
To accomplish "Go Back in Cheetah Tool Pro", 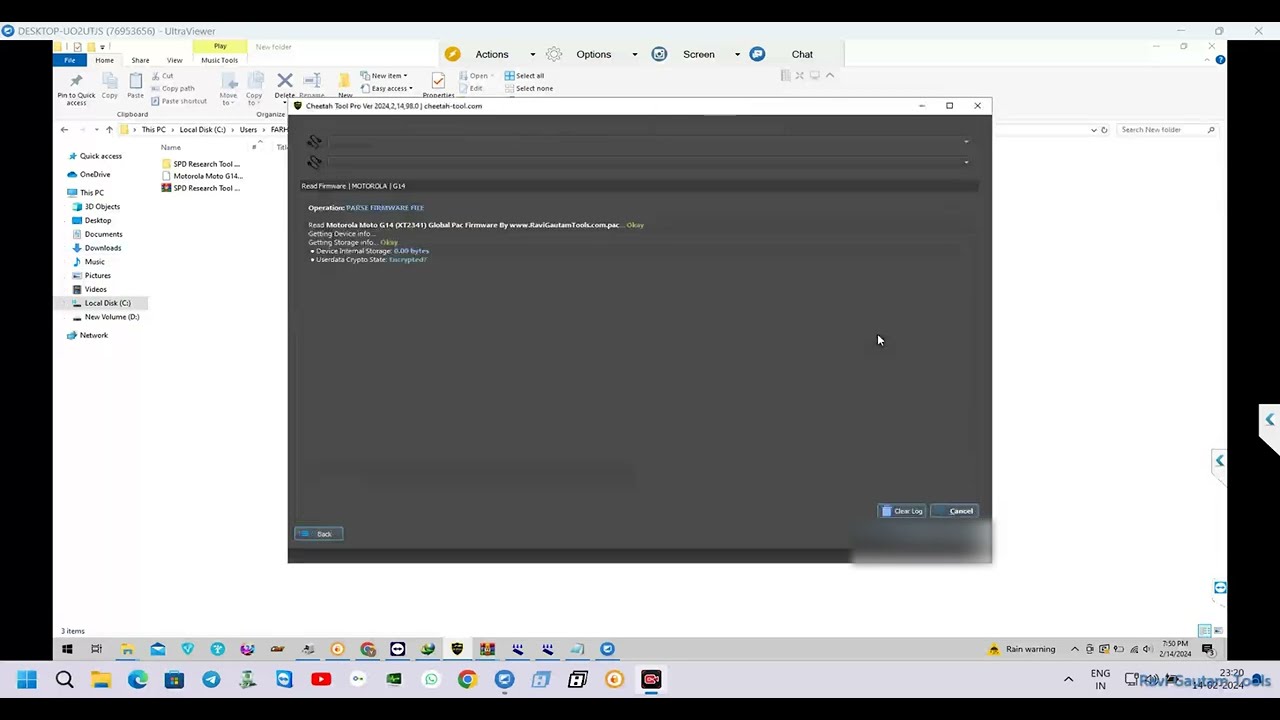I will pyautogui.click(x=319, y=534).
